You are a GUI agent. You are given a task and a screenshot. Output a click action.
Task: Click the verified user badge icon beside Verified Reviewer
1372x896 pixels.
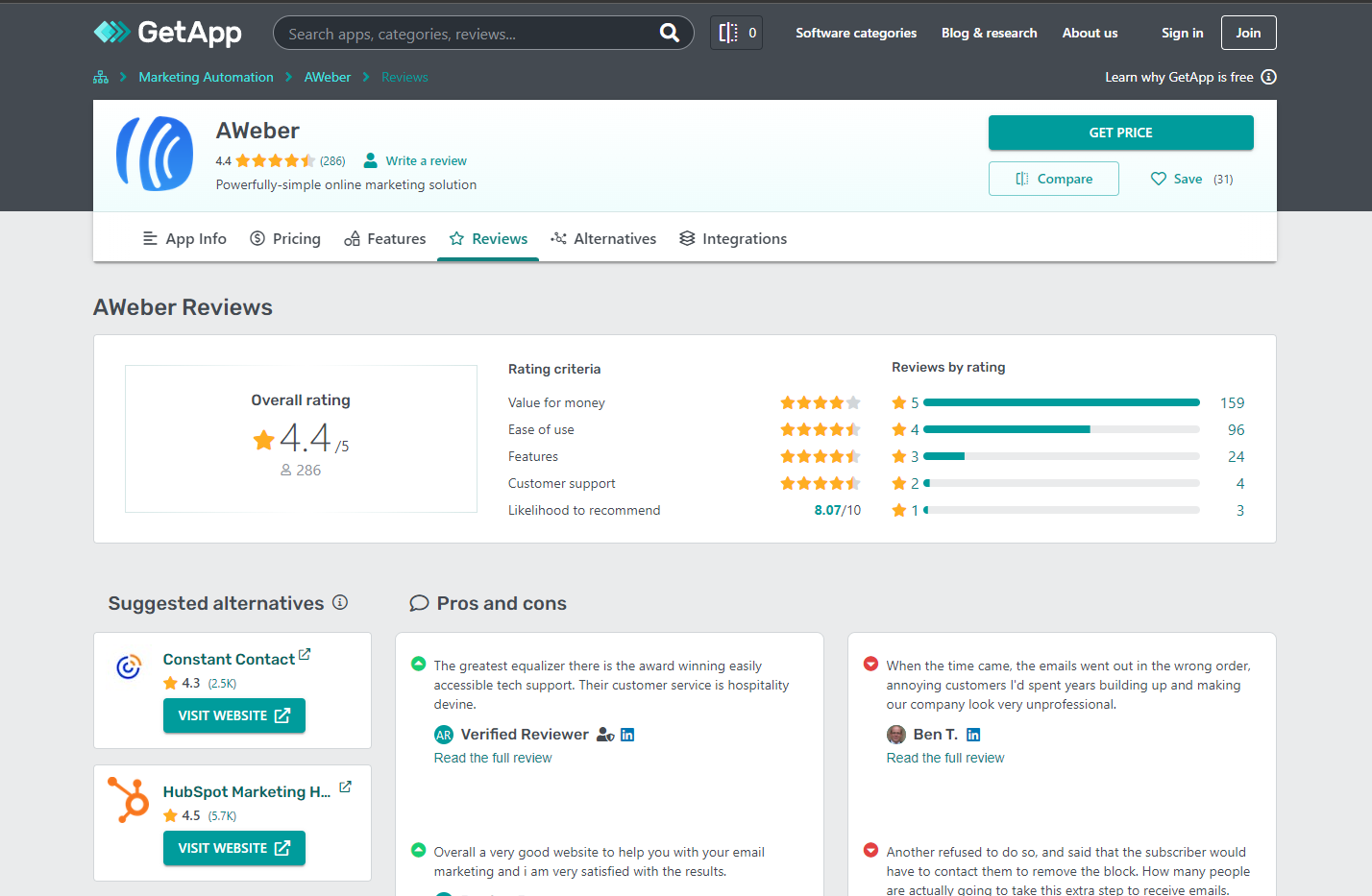[605, 735]
